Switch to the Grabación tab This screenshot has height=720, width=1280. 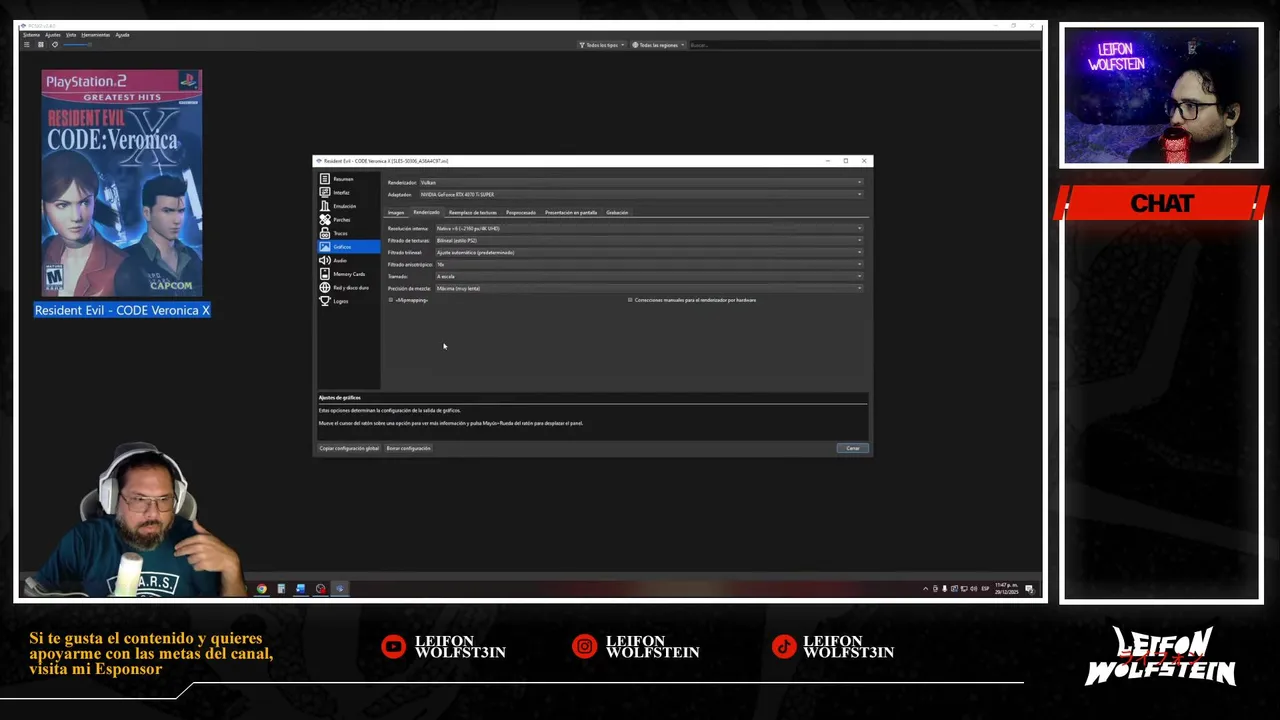617,212
